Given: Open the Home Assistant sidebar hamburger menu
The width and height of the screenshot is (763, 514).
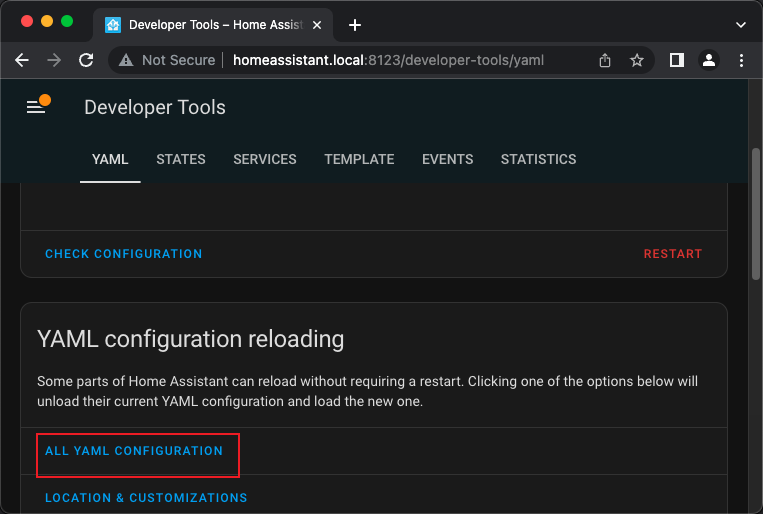Looking at the screenshot, I should 36,107.
